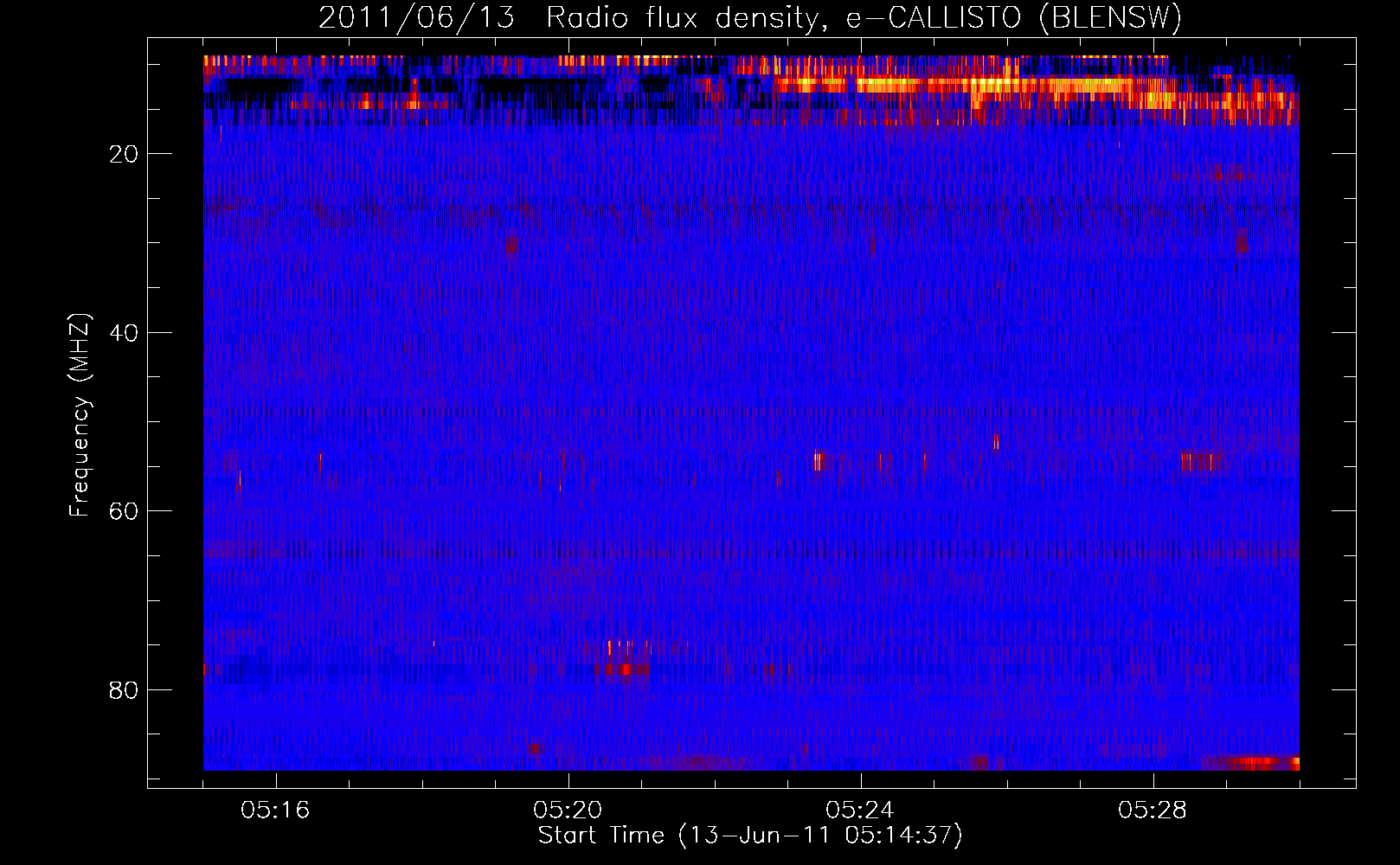Click the 05:28 time tick label

click(x=1153, y=811)
